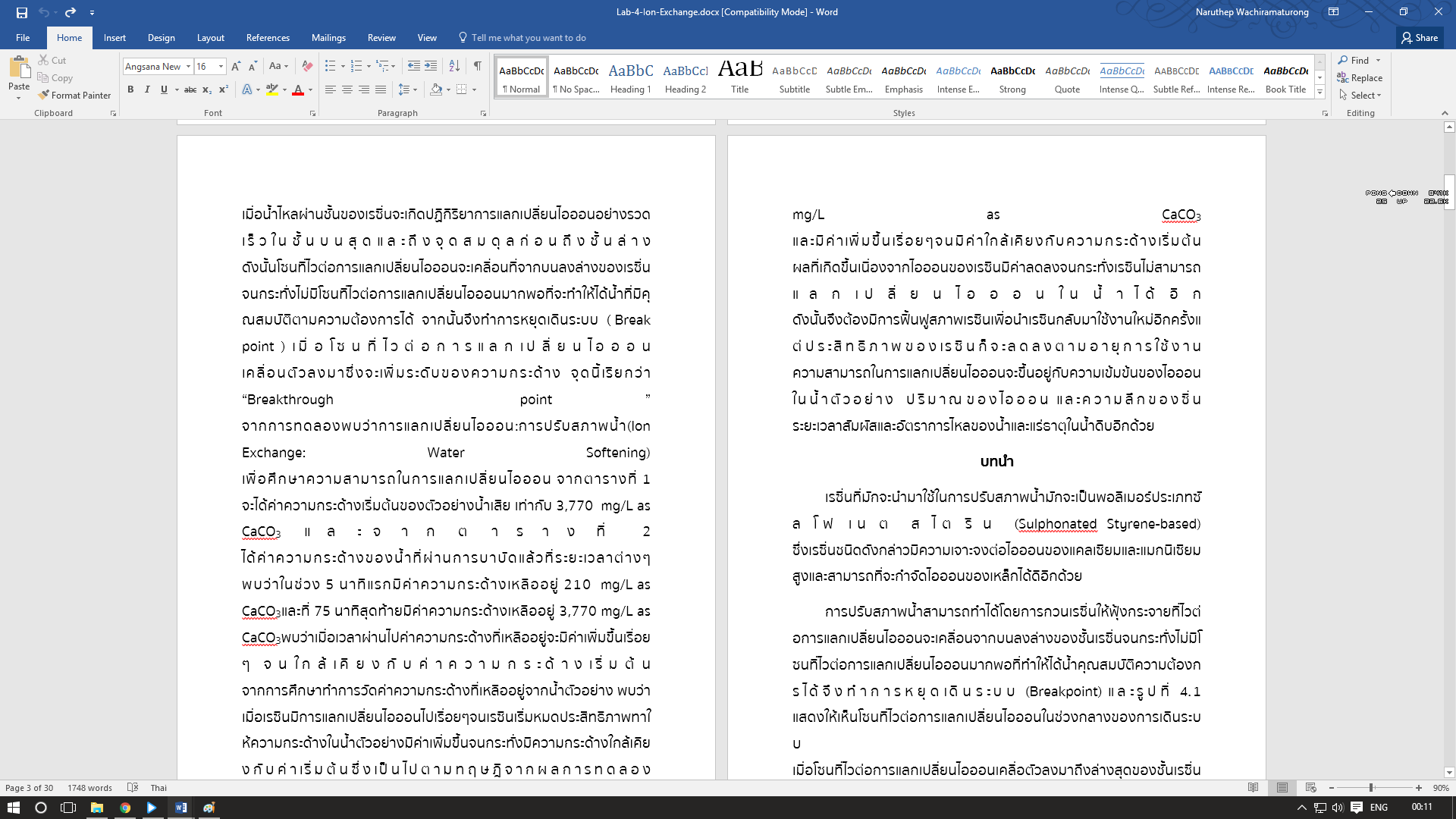Click the Share button
The height and width of the screenshot is (819, 1456).
(x=1420, y=38)
